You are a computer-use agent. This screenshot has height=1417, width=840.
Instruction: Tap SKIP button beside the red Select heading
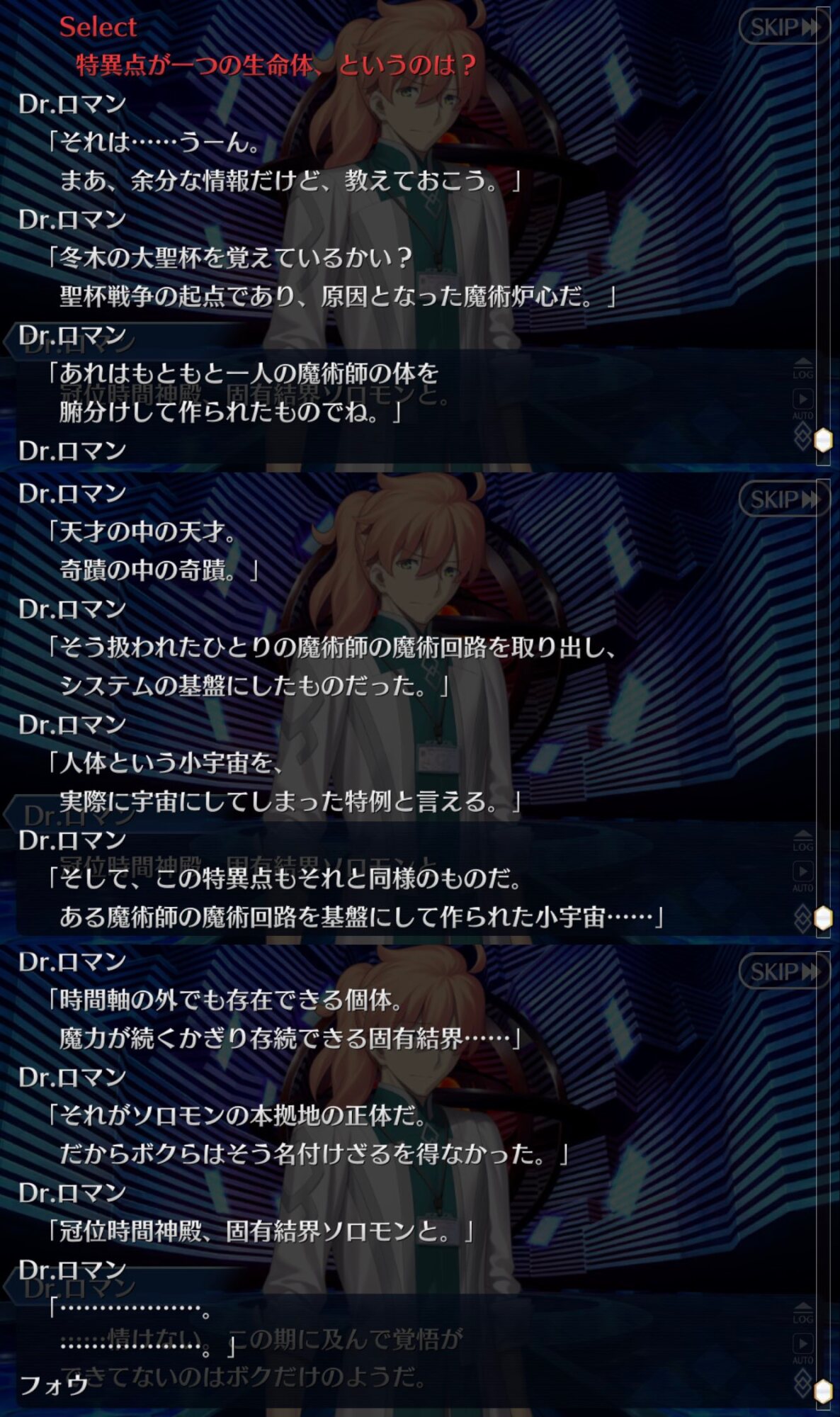coord(784,27)
